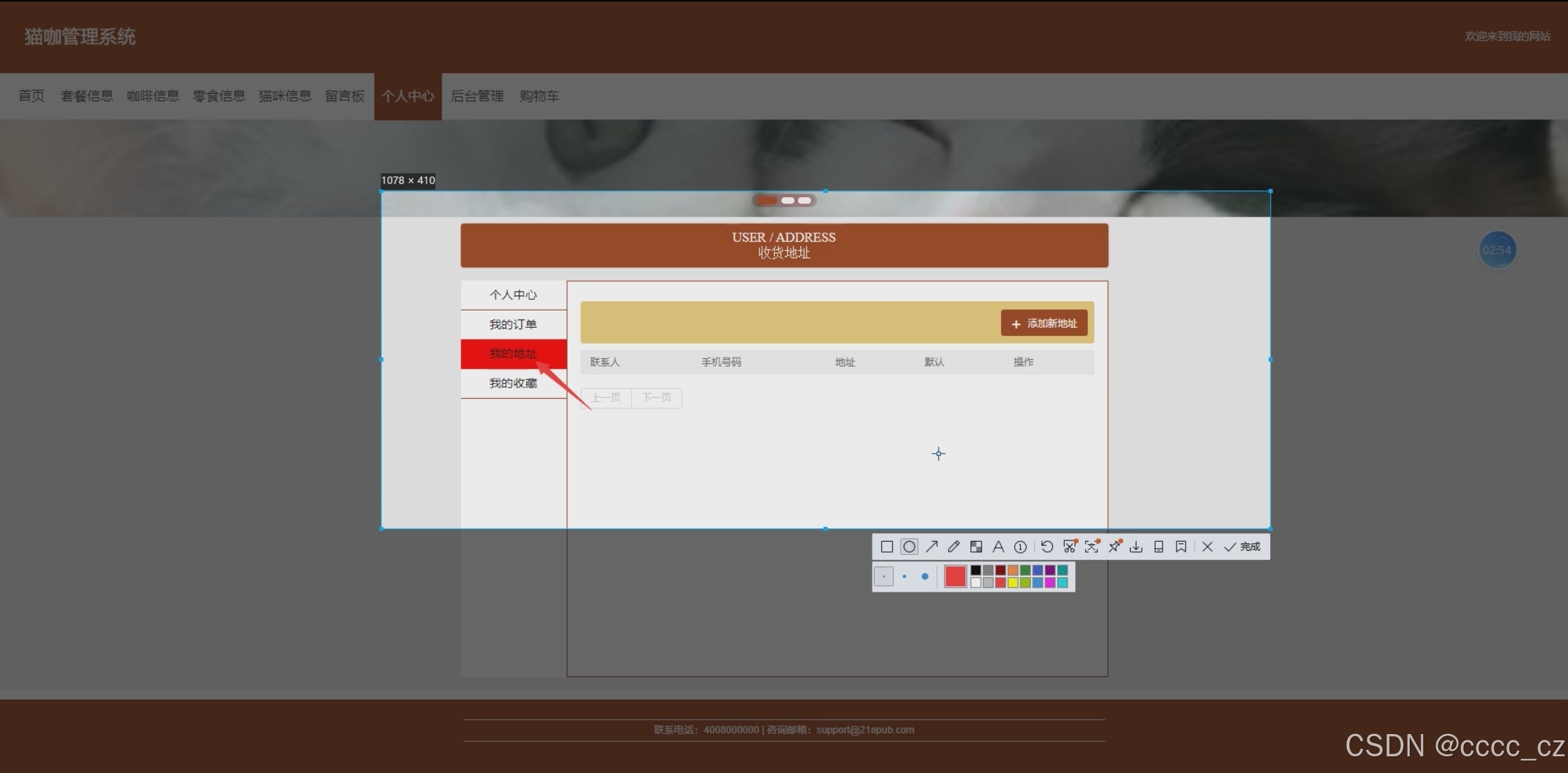Screen dimensions: 1568x773
Task: Select the pencil freehand tool
Action: pyautogui.click(x=954, y=547)
